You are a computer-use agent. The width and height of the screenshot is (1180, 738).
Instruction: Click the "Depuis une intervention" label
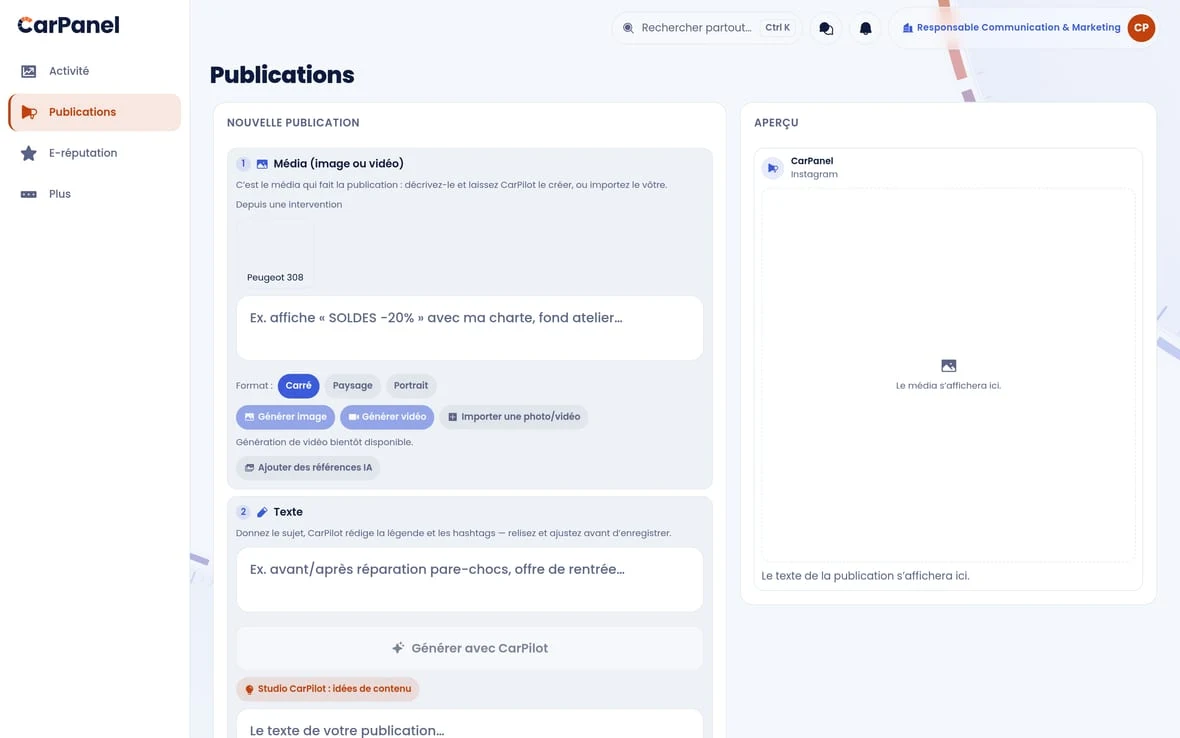[289, 205]
